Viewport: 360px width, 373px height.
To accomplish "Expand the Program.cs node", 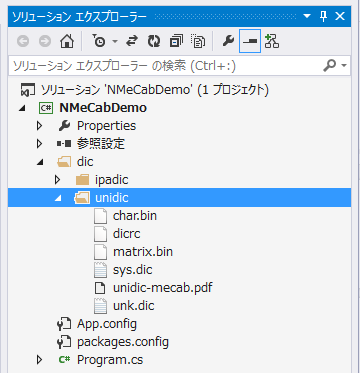I will pos(40,360).
